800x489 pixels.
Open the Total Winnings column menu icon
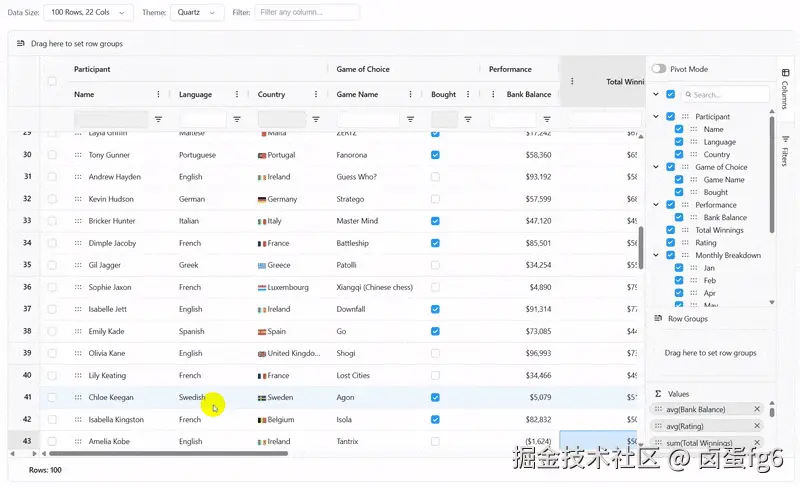coord(572,82)
